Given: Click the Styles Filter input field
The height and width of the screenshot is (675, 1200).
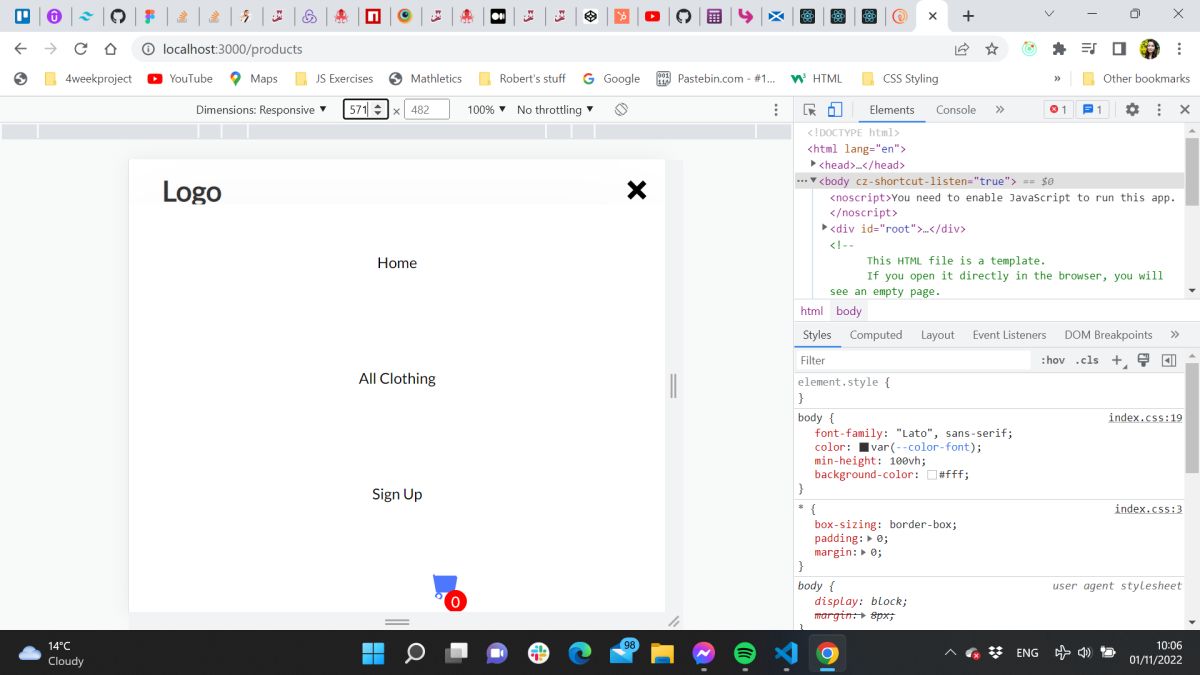Looking at the screenshot, I should coord(913,360).
